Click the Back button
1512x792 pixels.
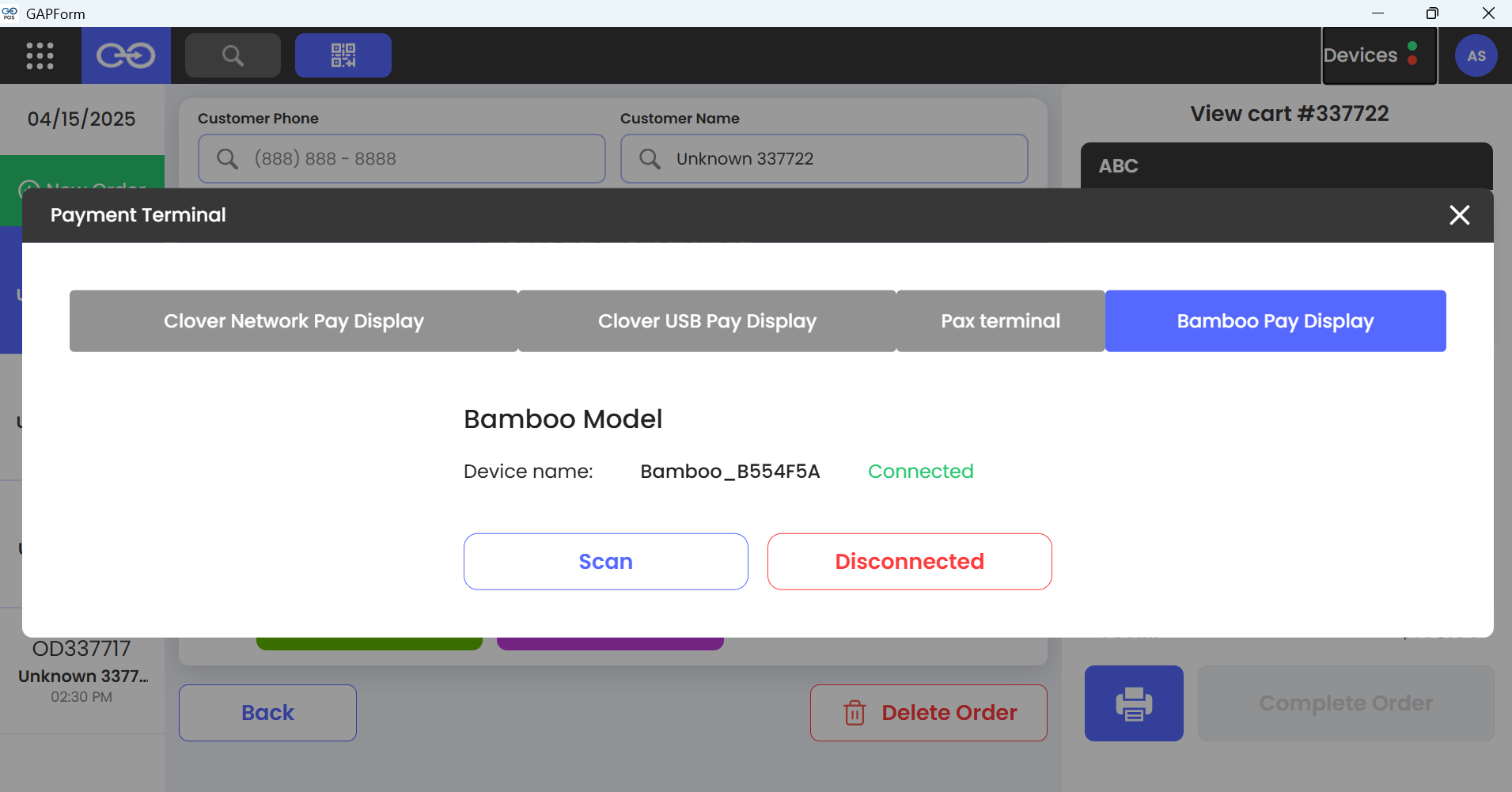click(x=267, y=713)
